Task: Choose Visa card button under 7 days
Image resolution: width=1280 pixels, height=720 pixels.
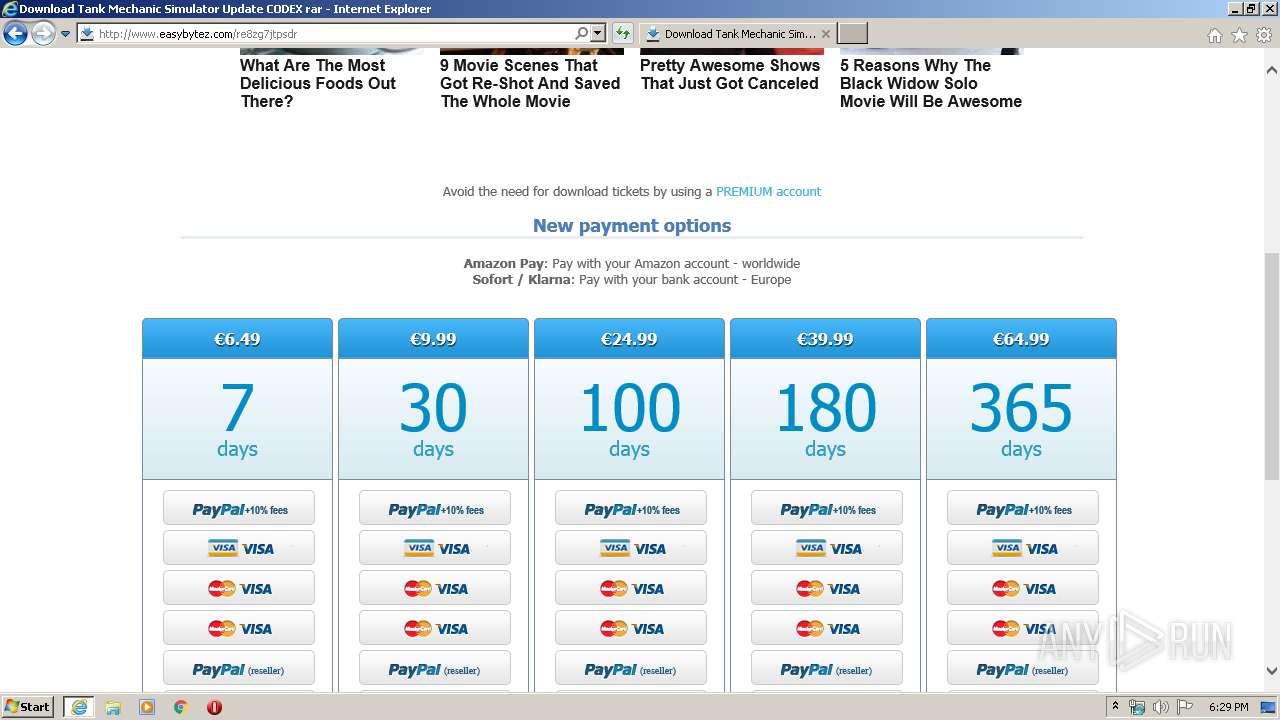Action: [x=239, y=548]
